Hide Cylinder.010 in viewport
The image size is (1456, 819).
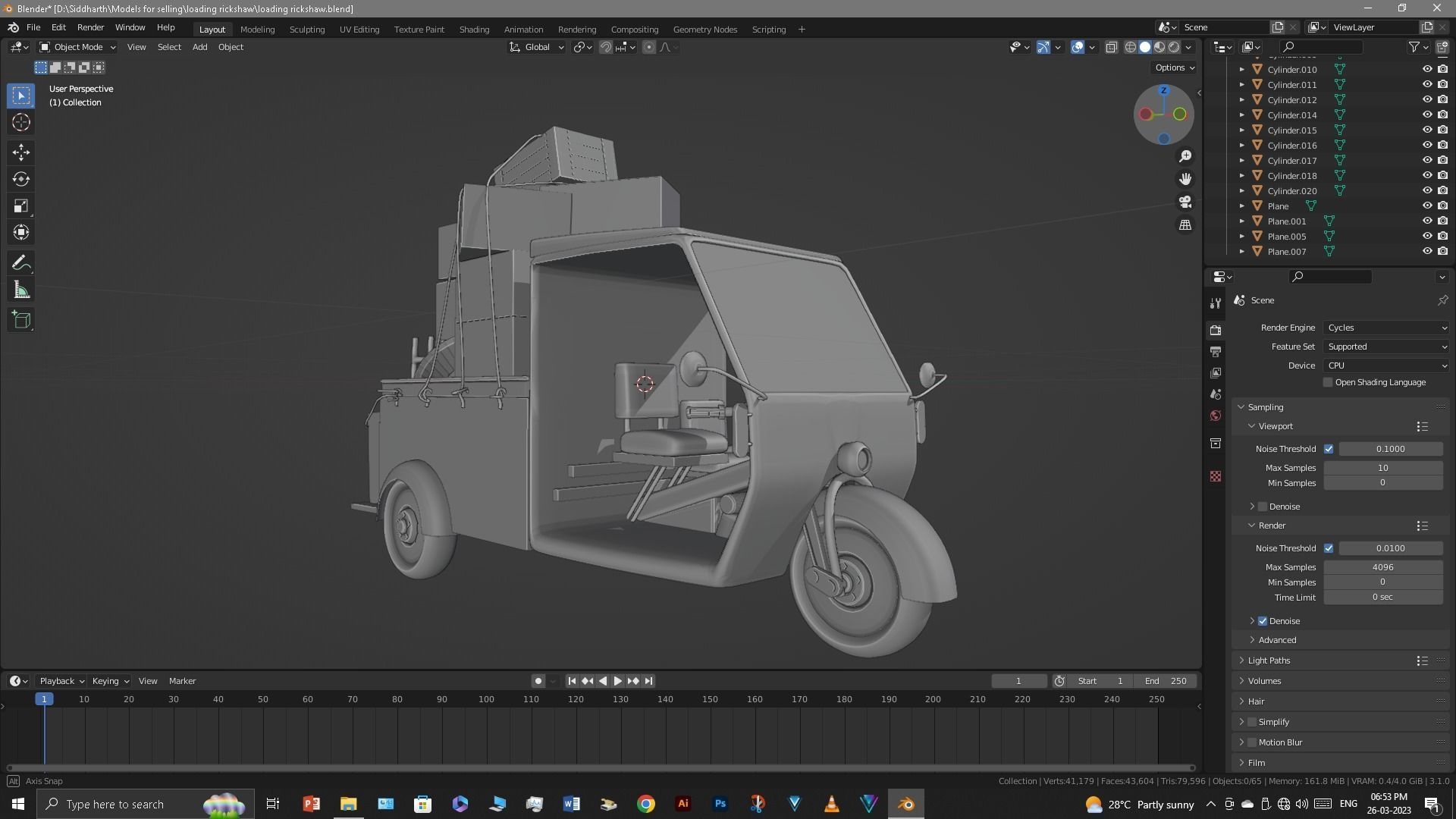tap(1426, 69)
